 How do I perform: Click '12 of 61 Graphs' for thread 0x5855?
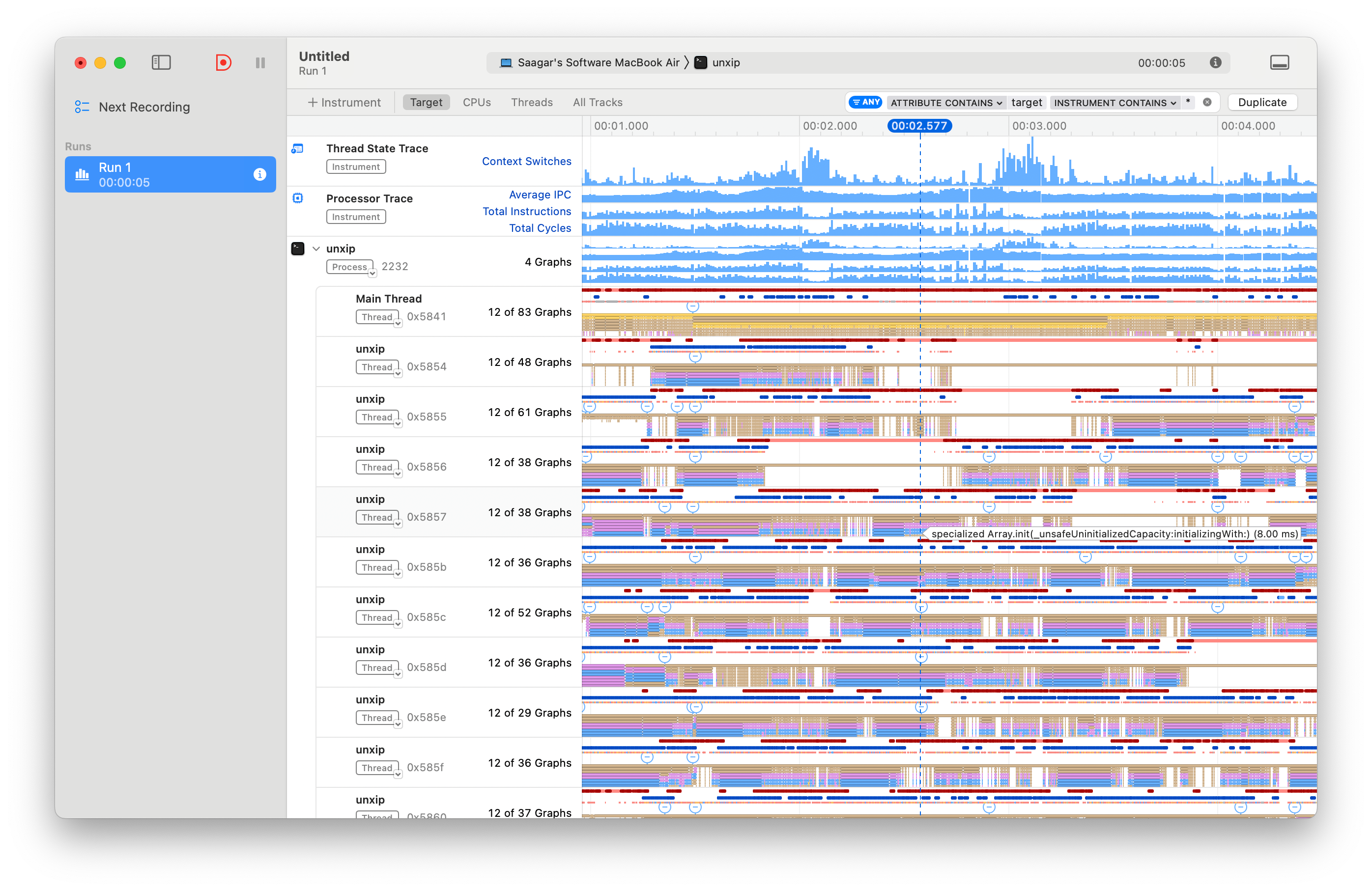[x=529, y=412]
